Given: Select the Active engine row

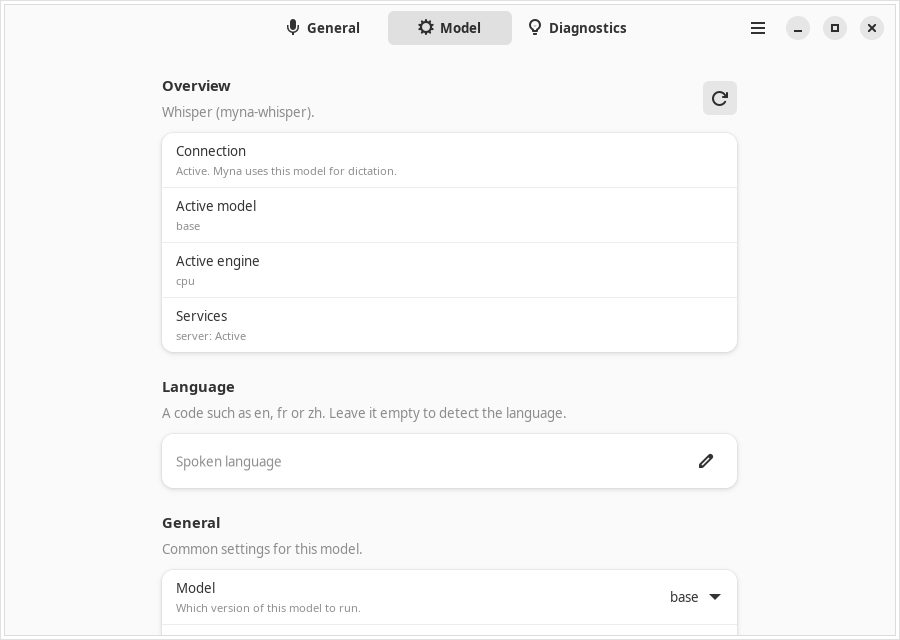Looking at the screenshot, I should point(449,270).
